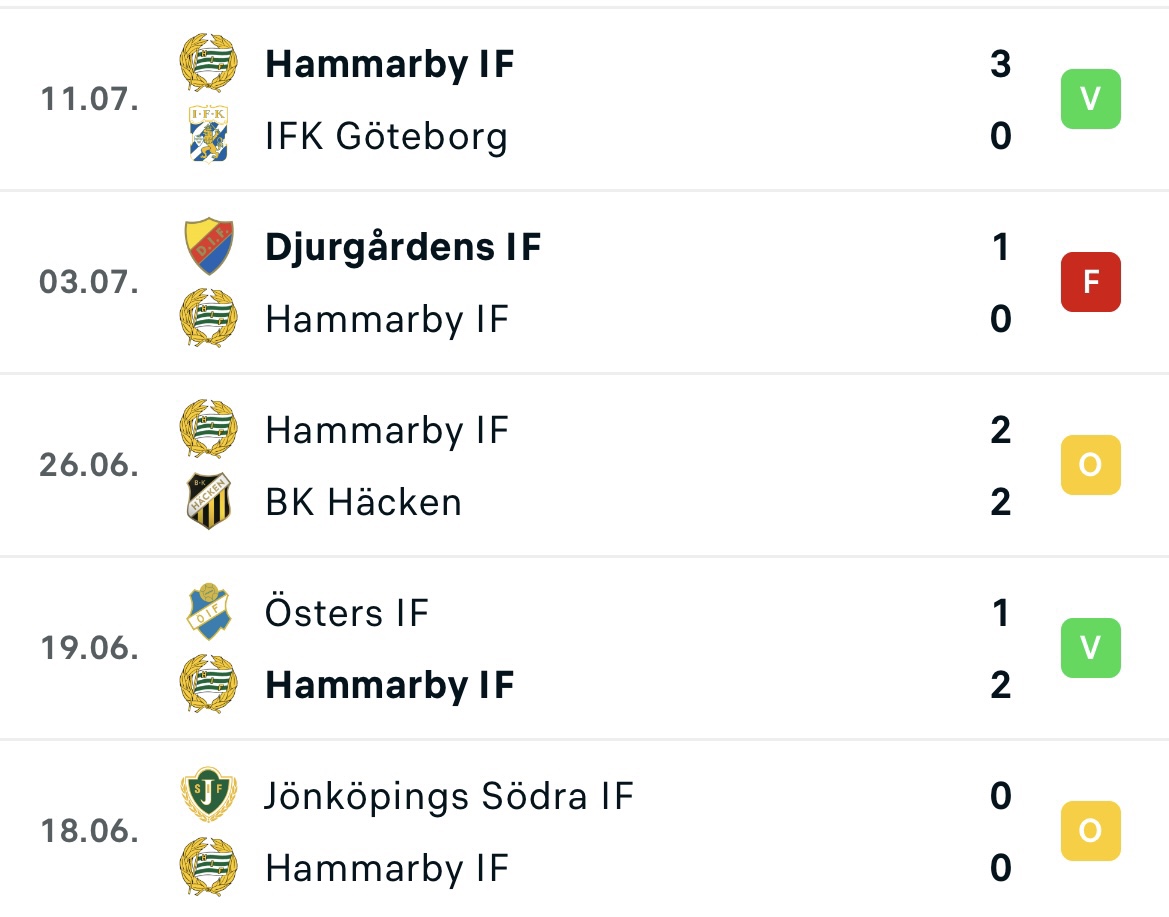Click the score 3 for Hammarby IF
The height and width of the screenshot is (917, 1169).
point(1001,63)
